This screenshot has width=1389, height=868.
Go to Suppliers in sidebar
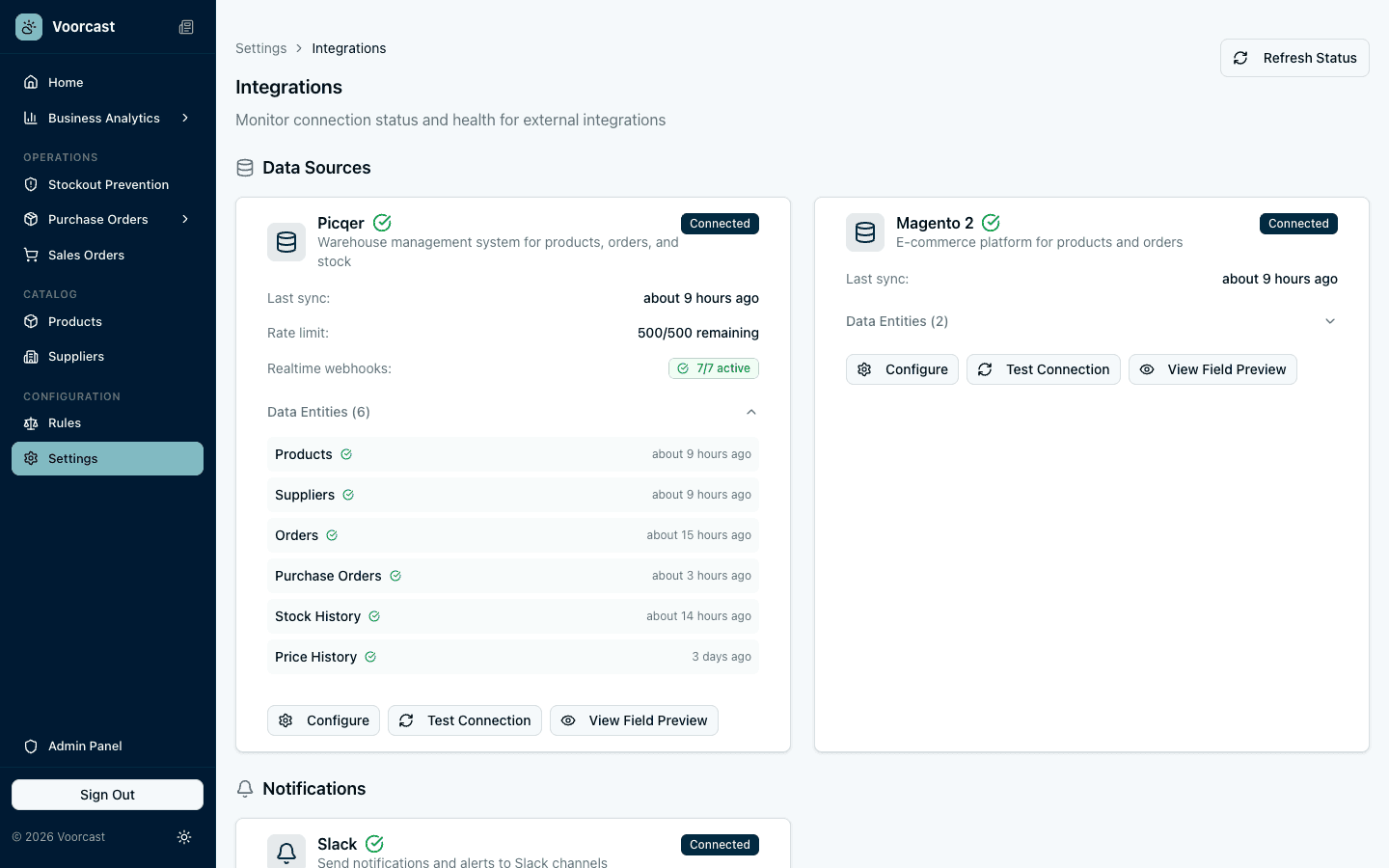click(76, 356)
